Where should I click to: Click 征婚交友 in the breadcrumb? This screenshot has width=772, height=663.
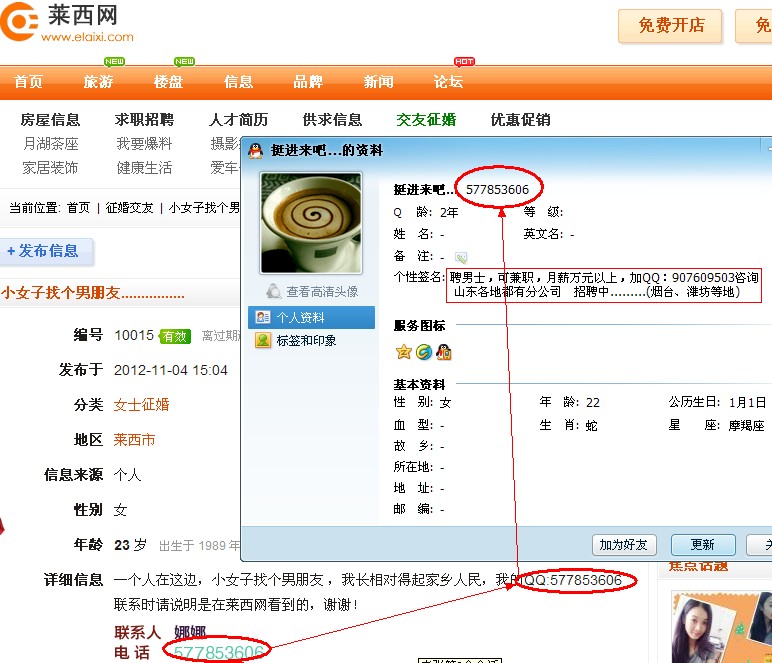click(x=129, y=208)
